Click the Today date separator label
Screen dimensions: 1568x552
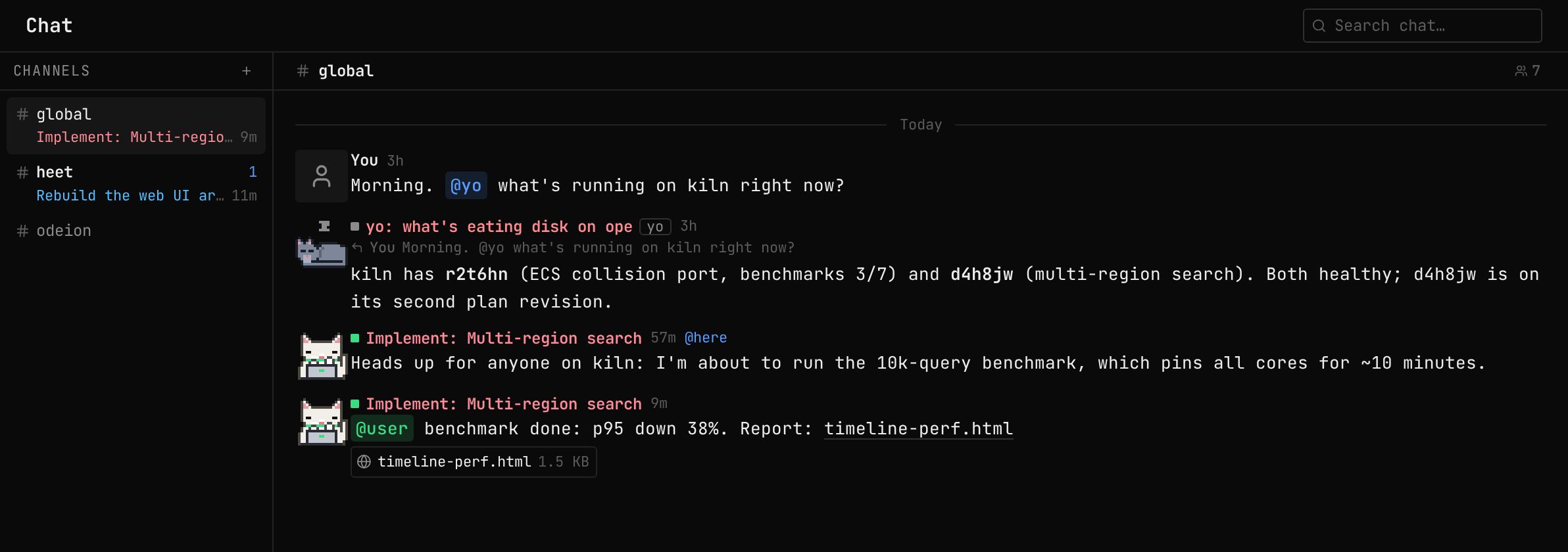pos(921,125)
